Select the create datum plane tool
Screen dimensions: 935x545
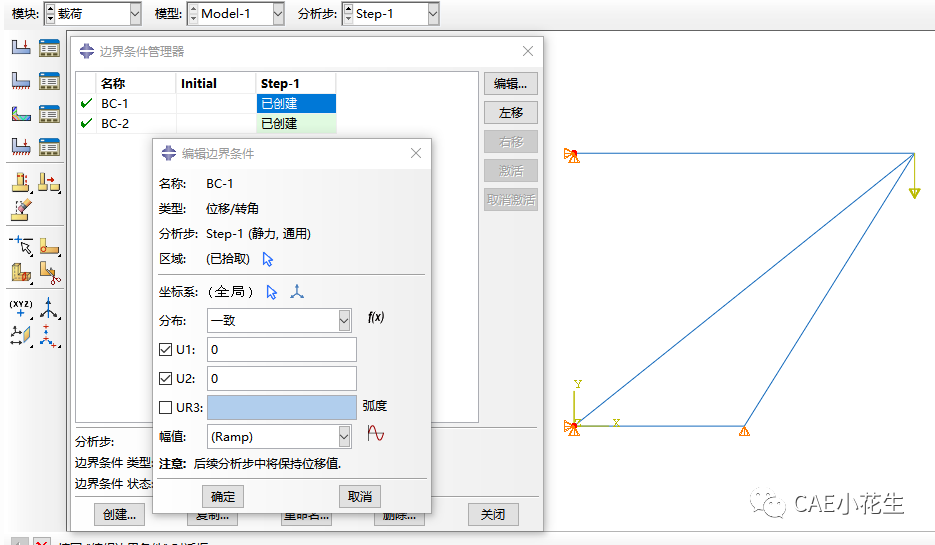pyautogui.click(x=21, y=336)
